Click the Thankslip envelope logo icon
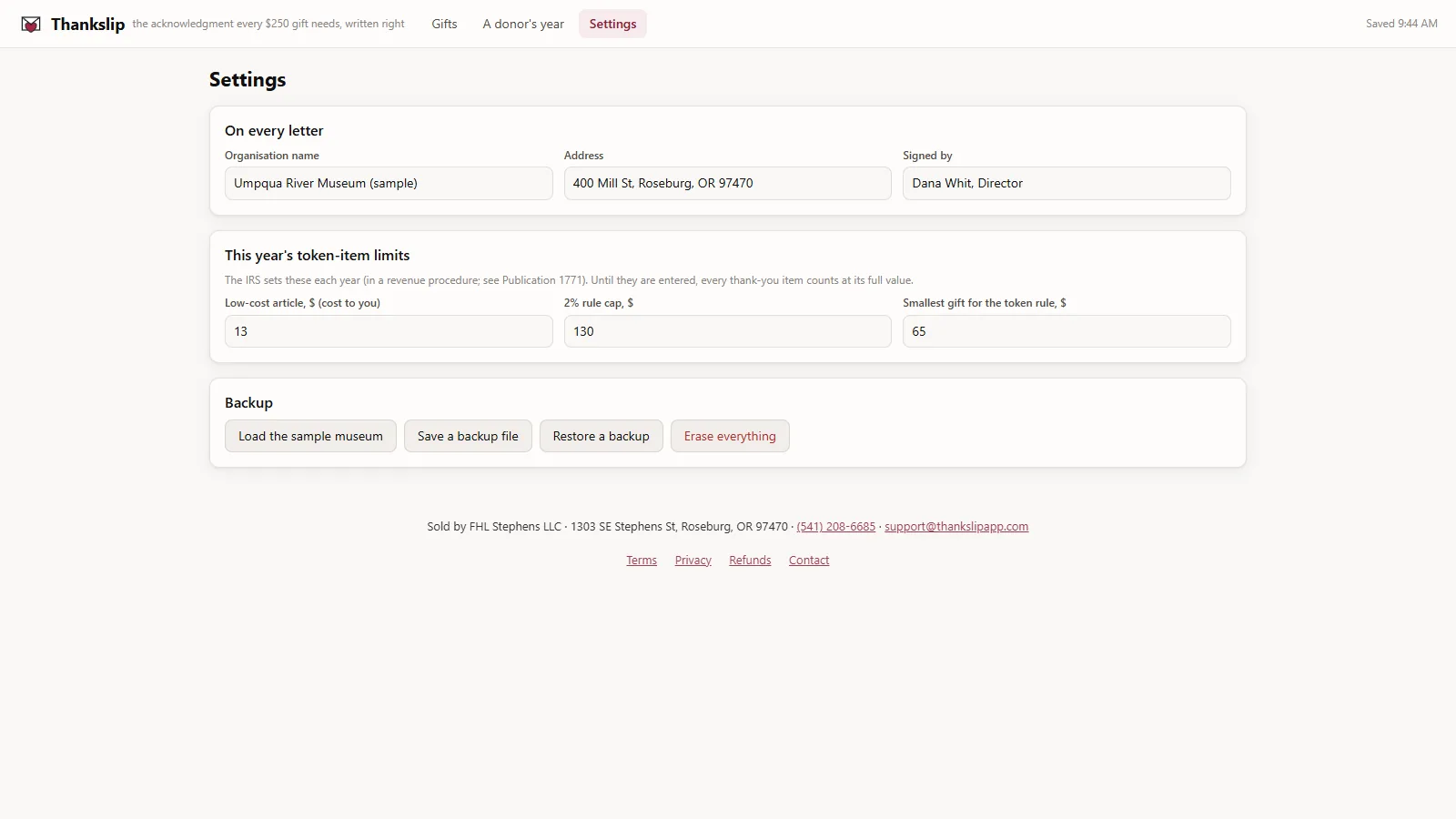Image resolution: width=1456 pixels, height=819 pixels. click(x=31, y=25)
